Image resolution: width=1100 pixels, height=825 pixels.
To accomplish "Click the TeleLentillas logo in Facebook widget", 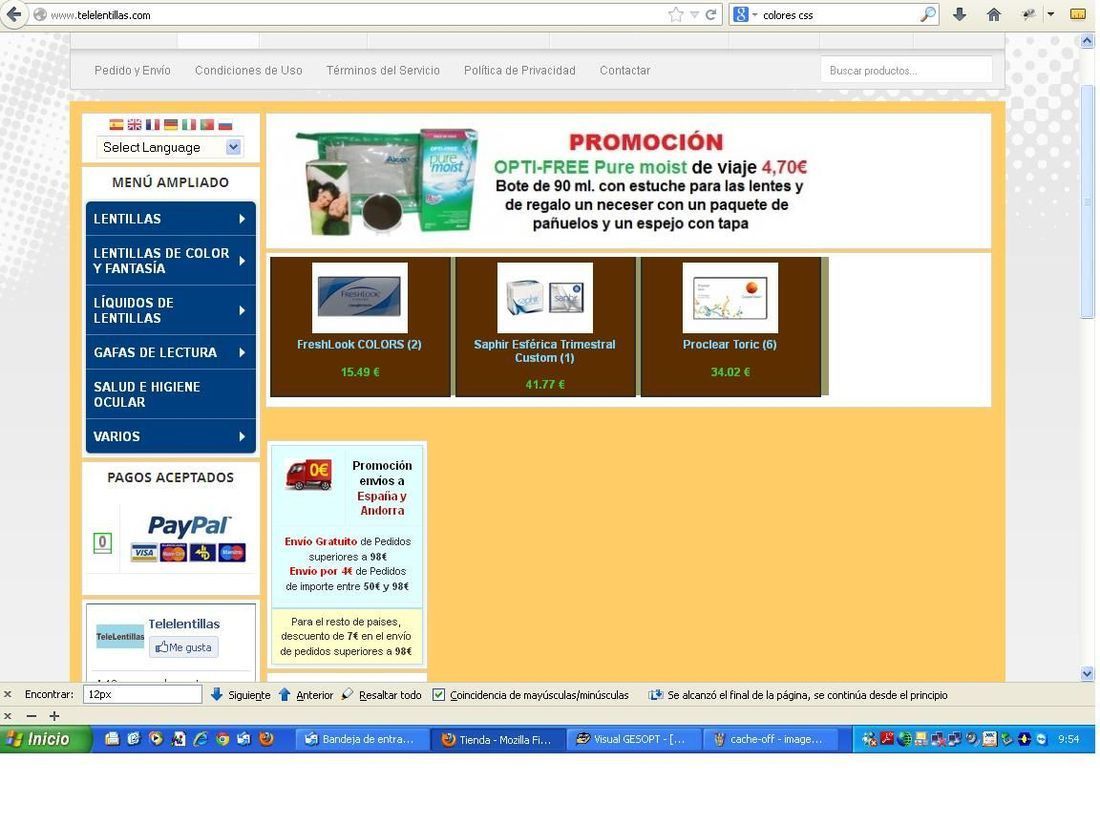I will click(120, 636).
